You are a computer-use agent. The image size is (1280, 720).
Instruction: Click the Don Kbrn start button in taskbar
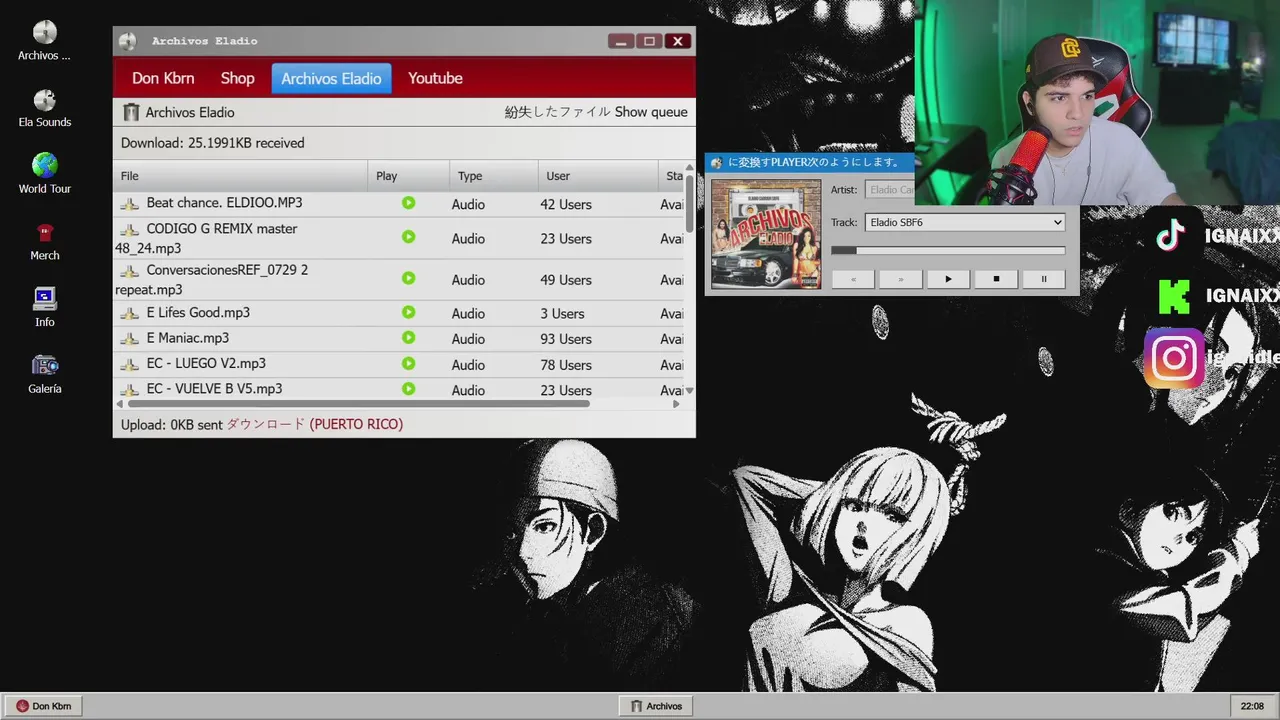tap(44, 706)
